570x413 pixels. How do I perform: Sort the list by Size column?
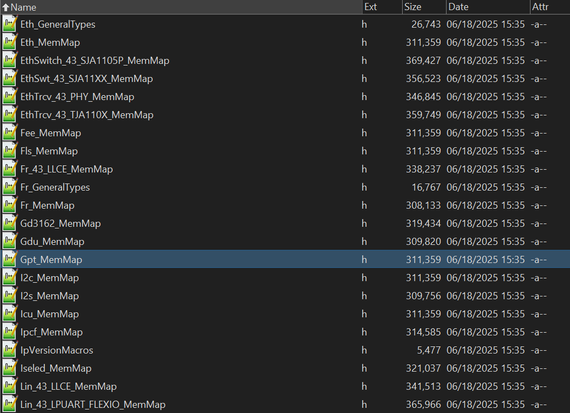(424, 7)
